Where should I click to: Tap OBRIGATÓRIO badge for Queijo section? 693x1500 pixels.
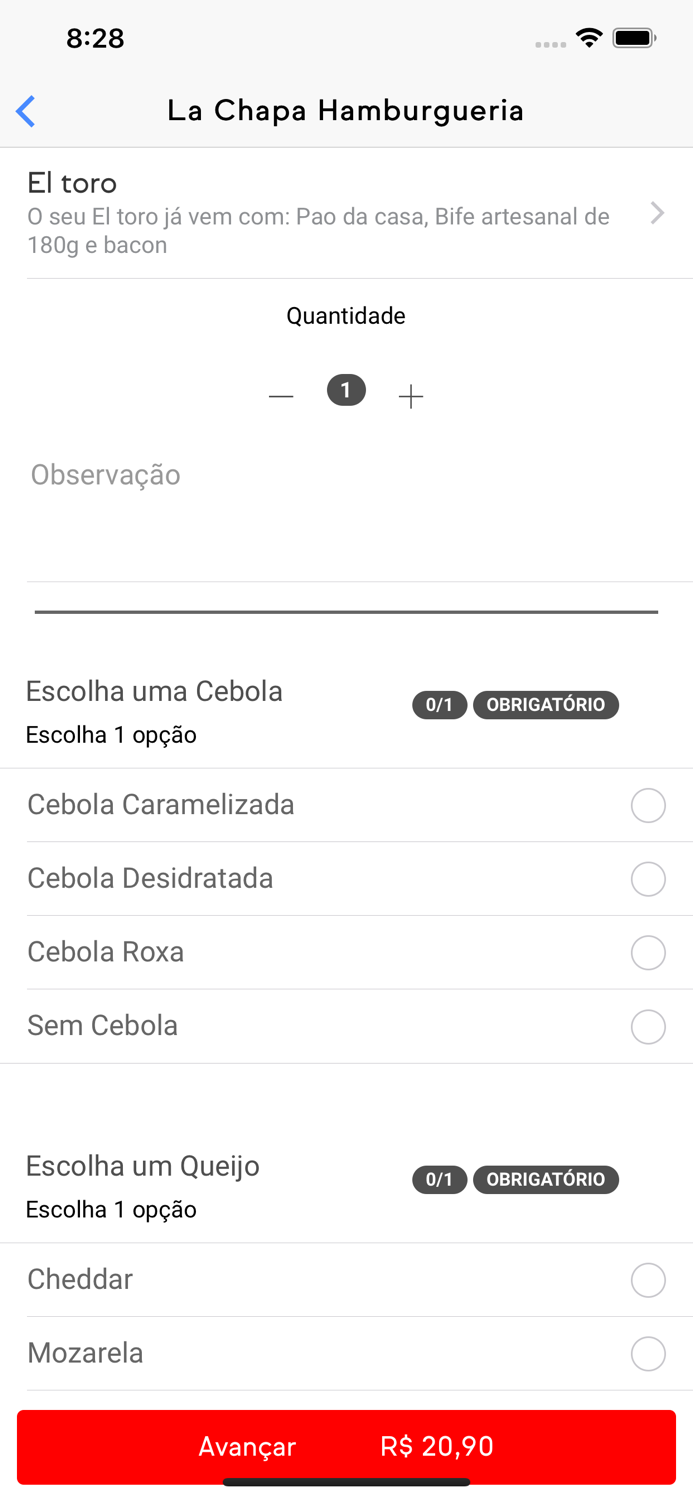(x=545, y=1180)
